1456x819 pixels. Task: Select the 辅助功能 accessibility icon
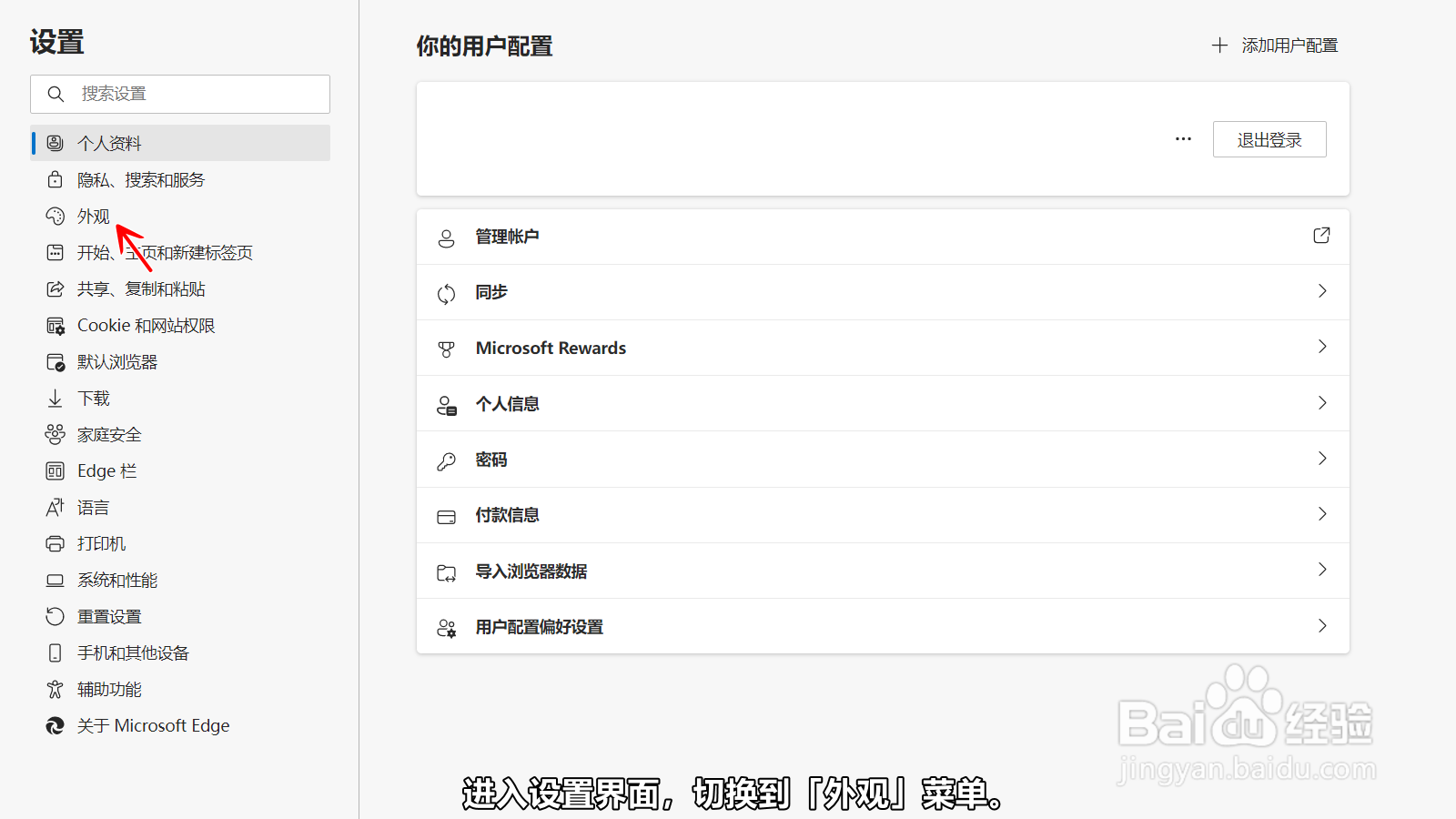tap(56, 689)
